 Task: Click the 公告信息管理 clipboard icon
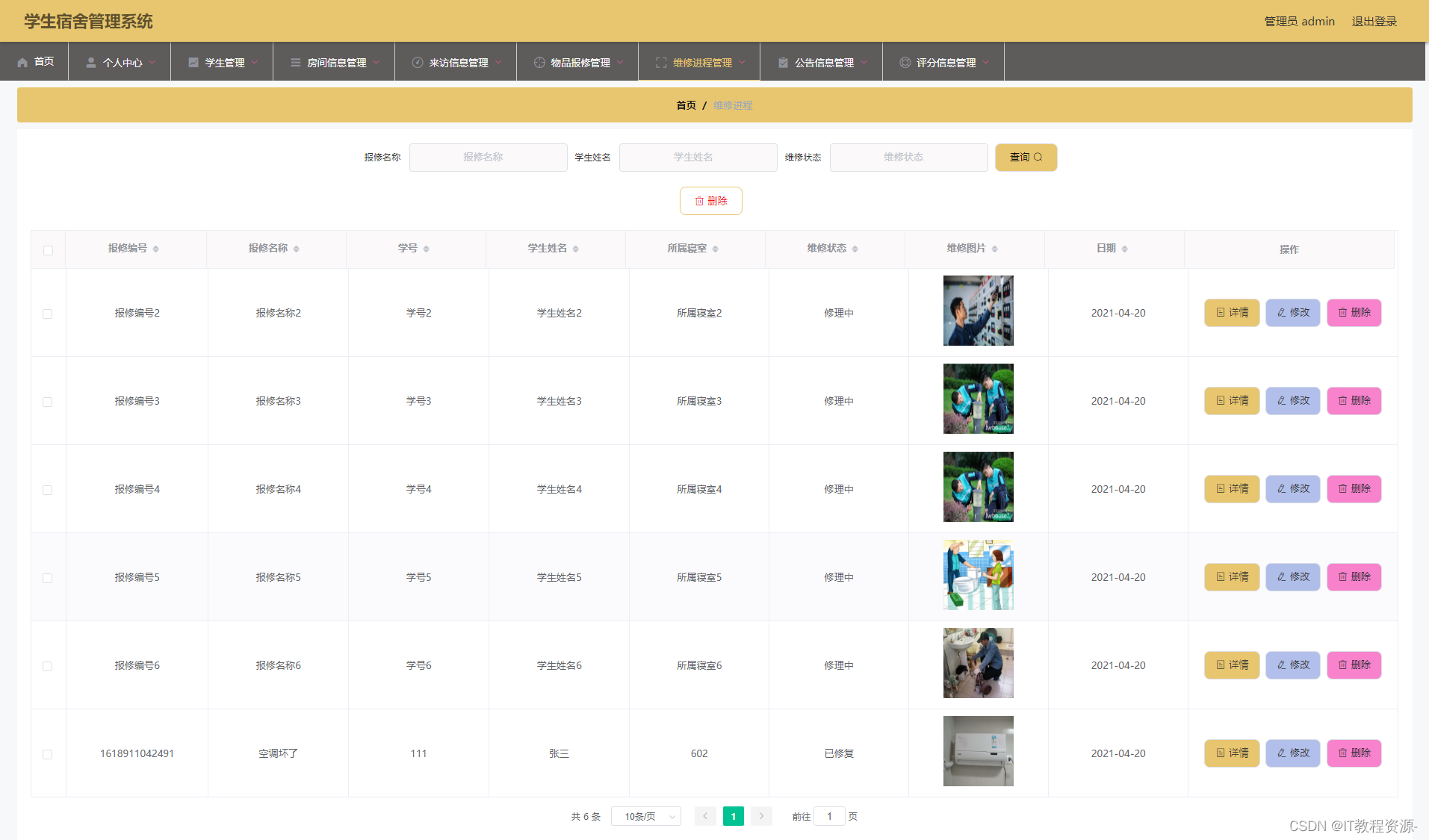(x=783, y=63)
